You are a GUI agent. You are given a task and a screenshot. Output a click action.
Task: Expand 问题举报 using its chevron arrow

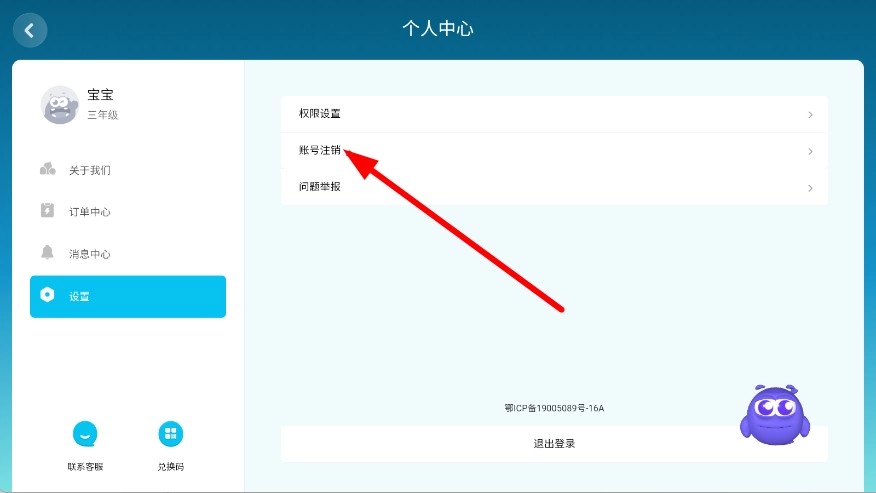coord(810,188)
